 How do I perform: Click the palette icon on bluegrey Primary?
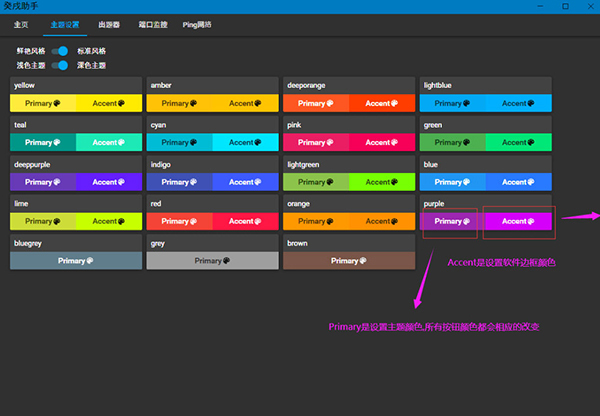[x=91, y=261]
